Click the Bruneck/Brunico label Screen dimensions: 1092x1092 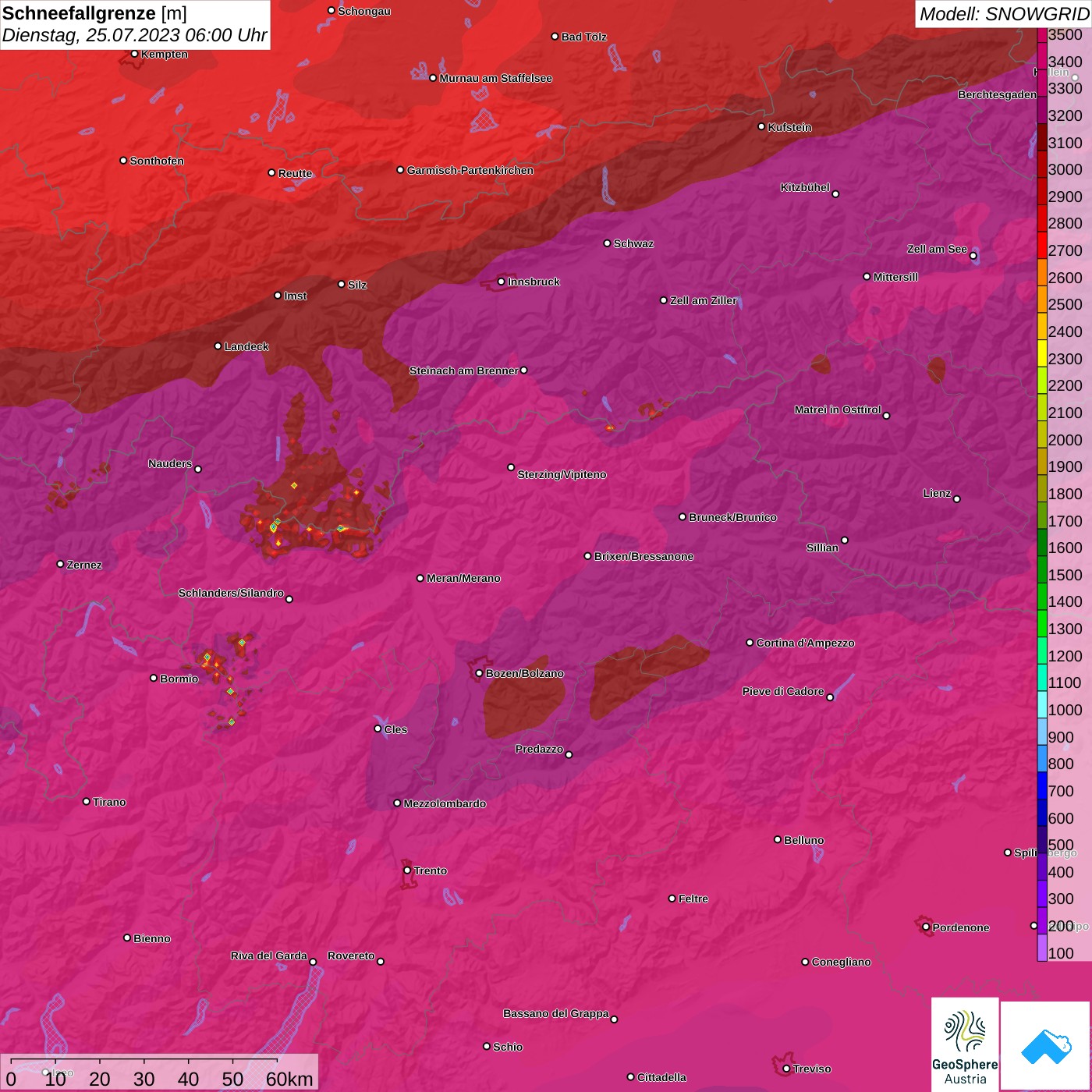click(732, 517)
